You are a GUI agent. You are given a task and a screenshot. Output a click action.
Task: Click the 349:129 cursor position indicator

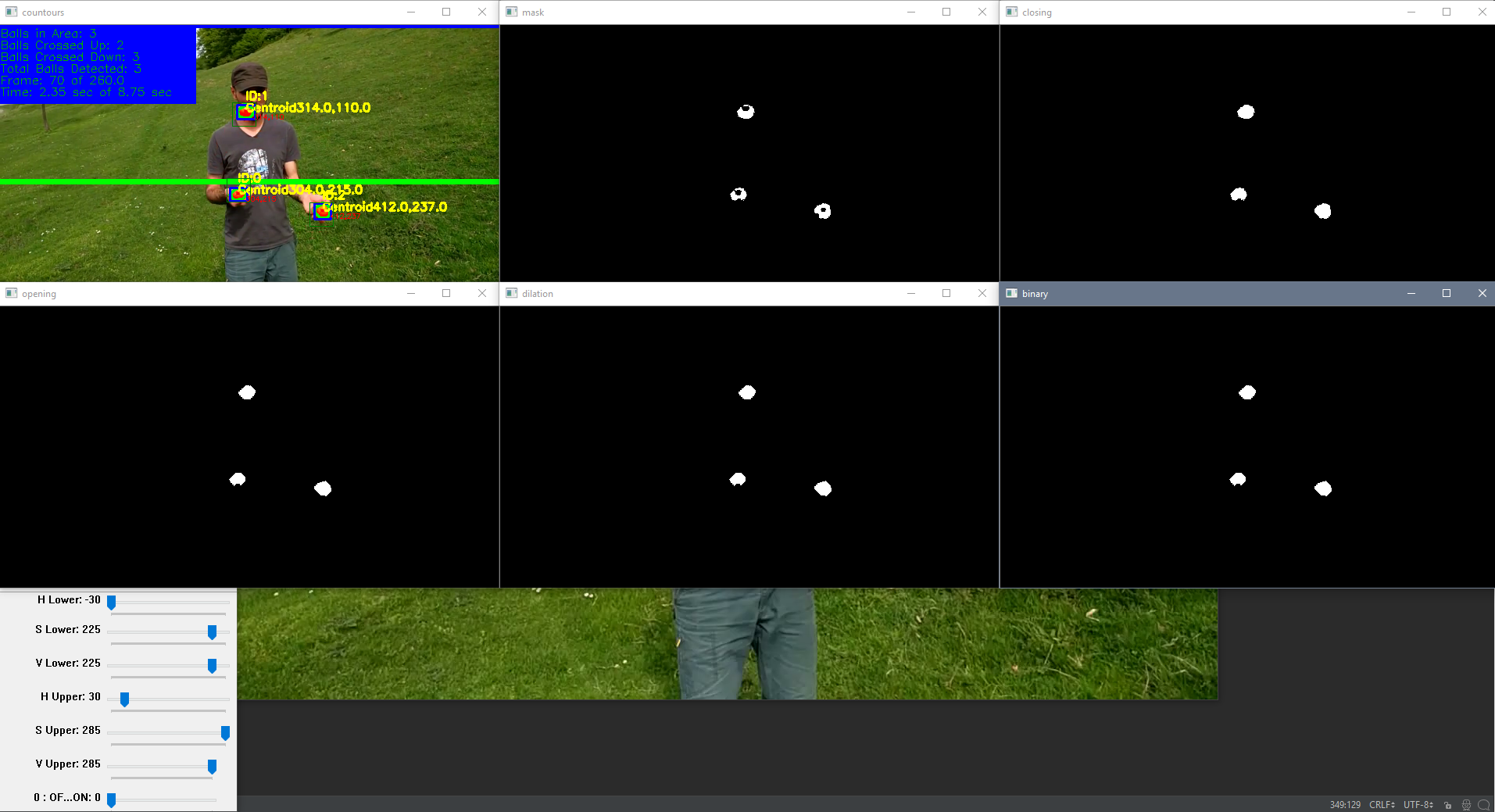click(x=1345, y=805)
